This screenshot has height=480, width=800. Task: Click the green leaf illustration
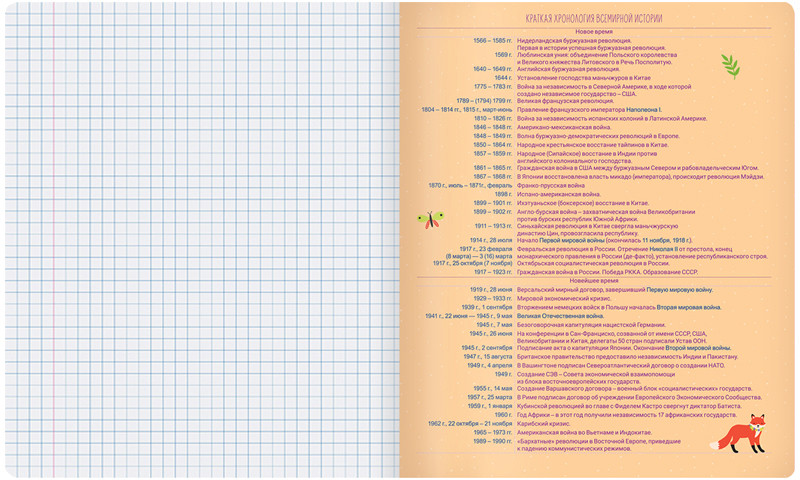click(x=730, y=67)
